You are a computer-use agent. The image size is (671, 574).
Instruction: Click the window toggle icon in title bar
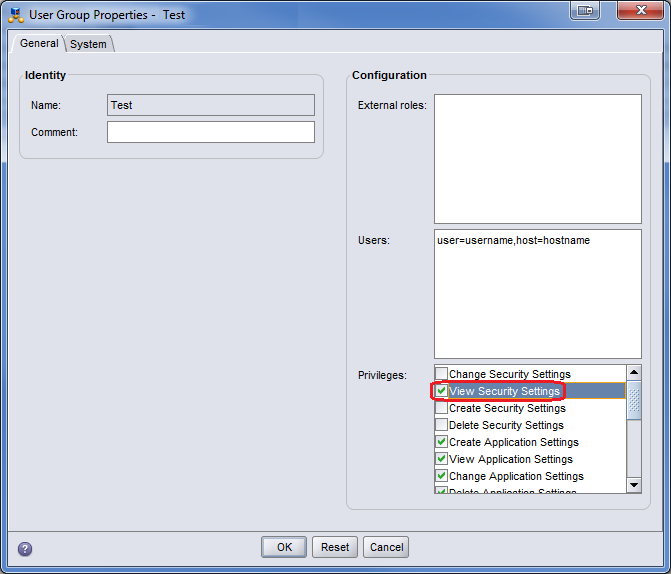coord(585,10)
